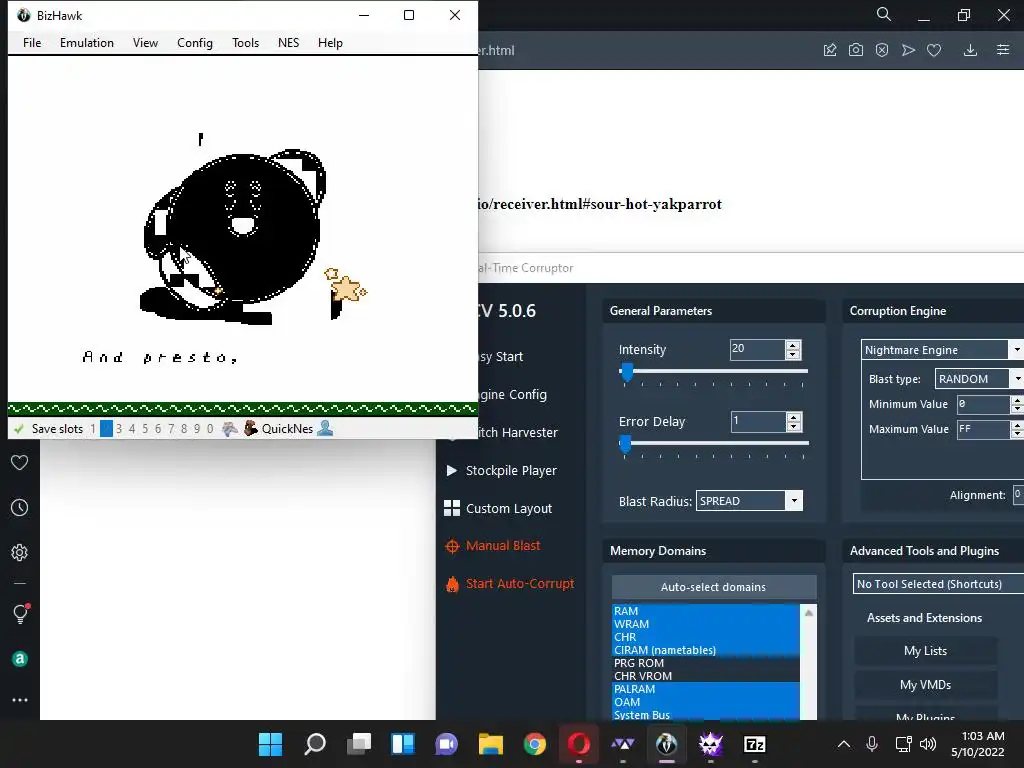Click Auto-select domains button
The width and height of the screenshot is (1024, 768).
(714, 586)
